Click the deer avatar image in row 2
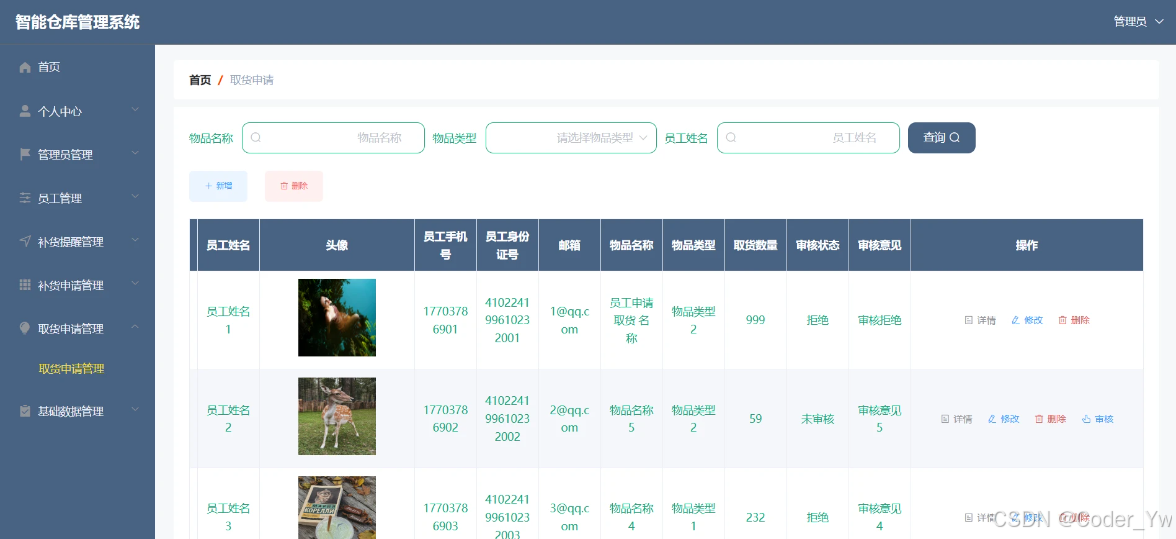1176x539 pixels. [x=337, y=416]
